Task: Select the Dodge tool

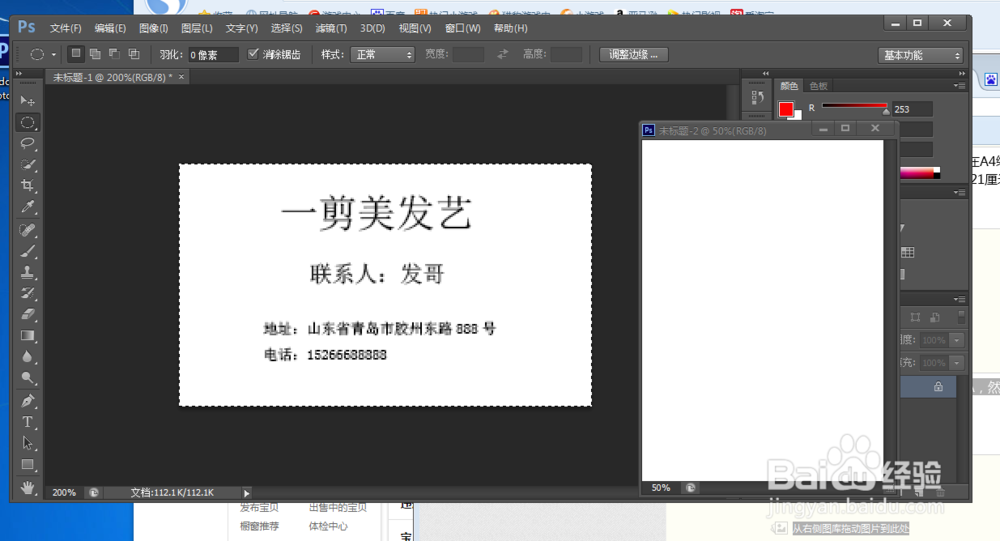Action: (27, 378)
